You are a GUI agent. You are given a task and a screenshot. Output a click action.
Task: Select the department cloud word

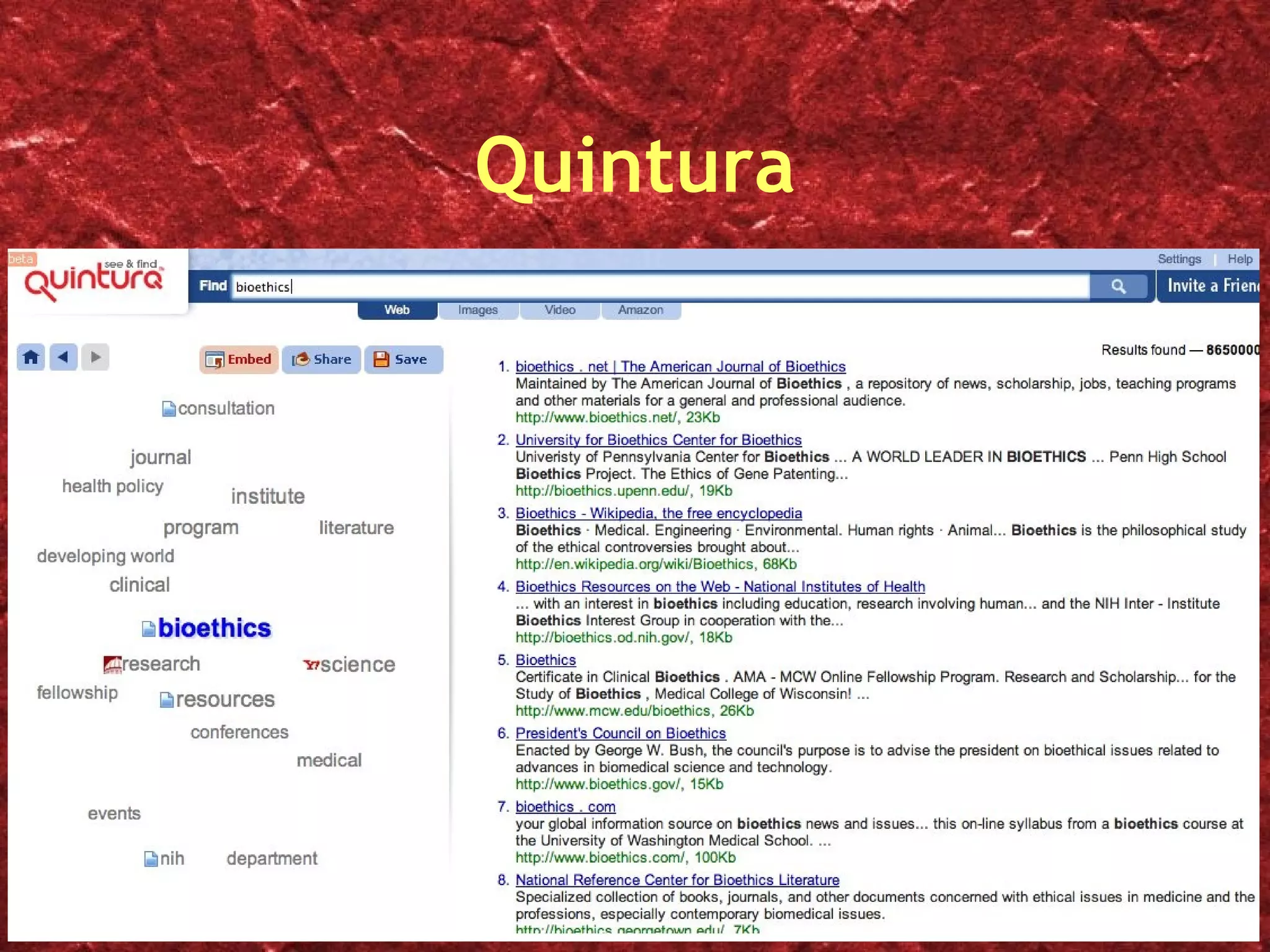click(x=272, y=859)
